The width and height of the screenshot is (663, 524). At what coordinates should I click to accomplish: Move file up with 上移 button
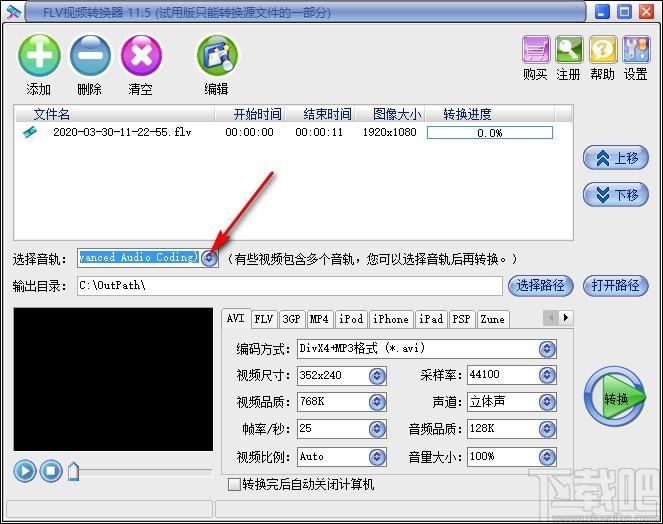click(616, 158)
